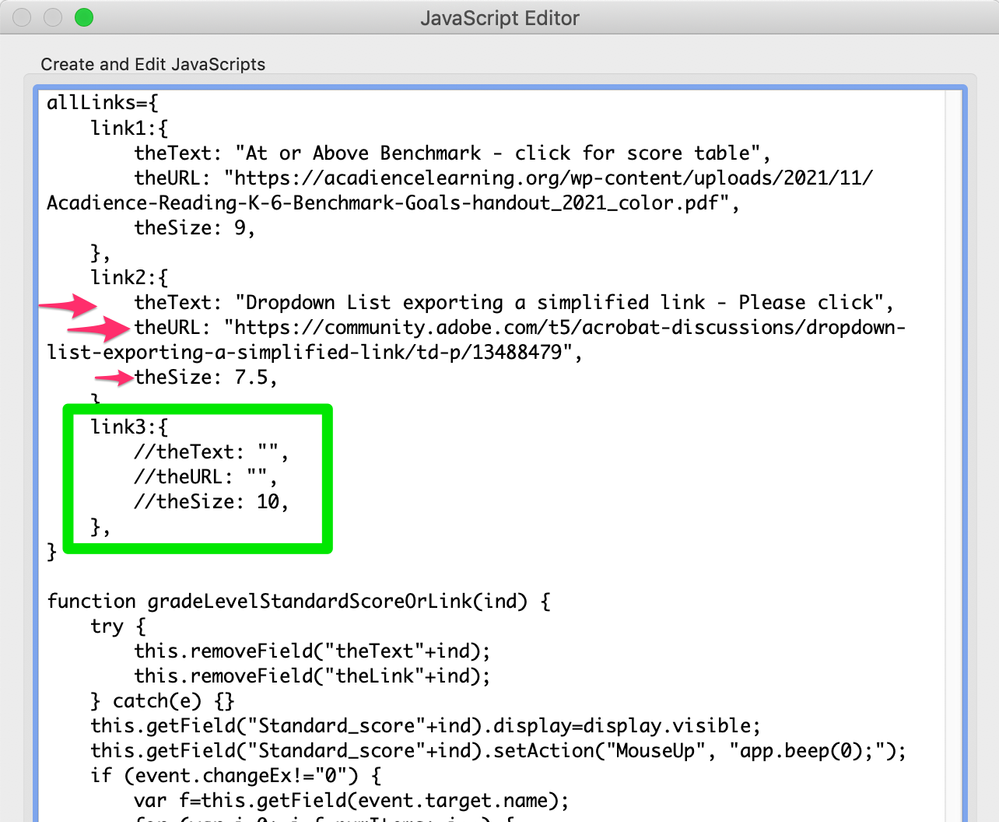Click the if event.changeEx condition line
This screenshot has width=999, height=822.
[x=230, y=776]
